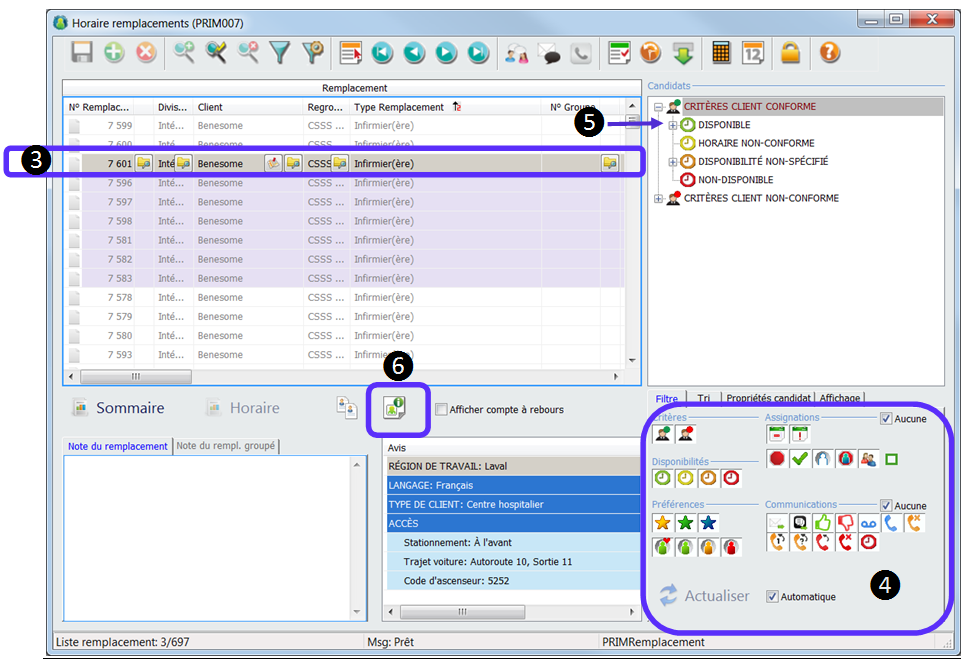Click the Type Remplacement column header
Image resolution: width=971 pixels, height=665 pixels.
click(x=398, y=107)
